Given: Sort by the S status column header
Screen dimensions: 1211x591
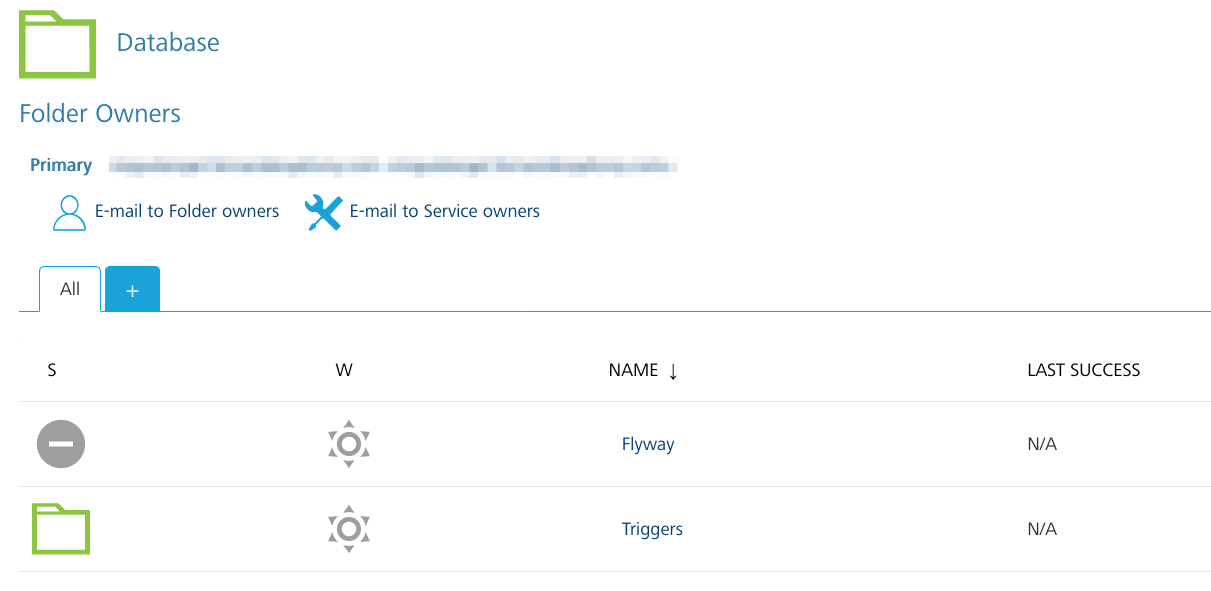Looking at the screenshot, I should point(52,370).
